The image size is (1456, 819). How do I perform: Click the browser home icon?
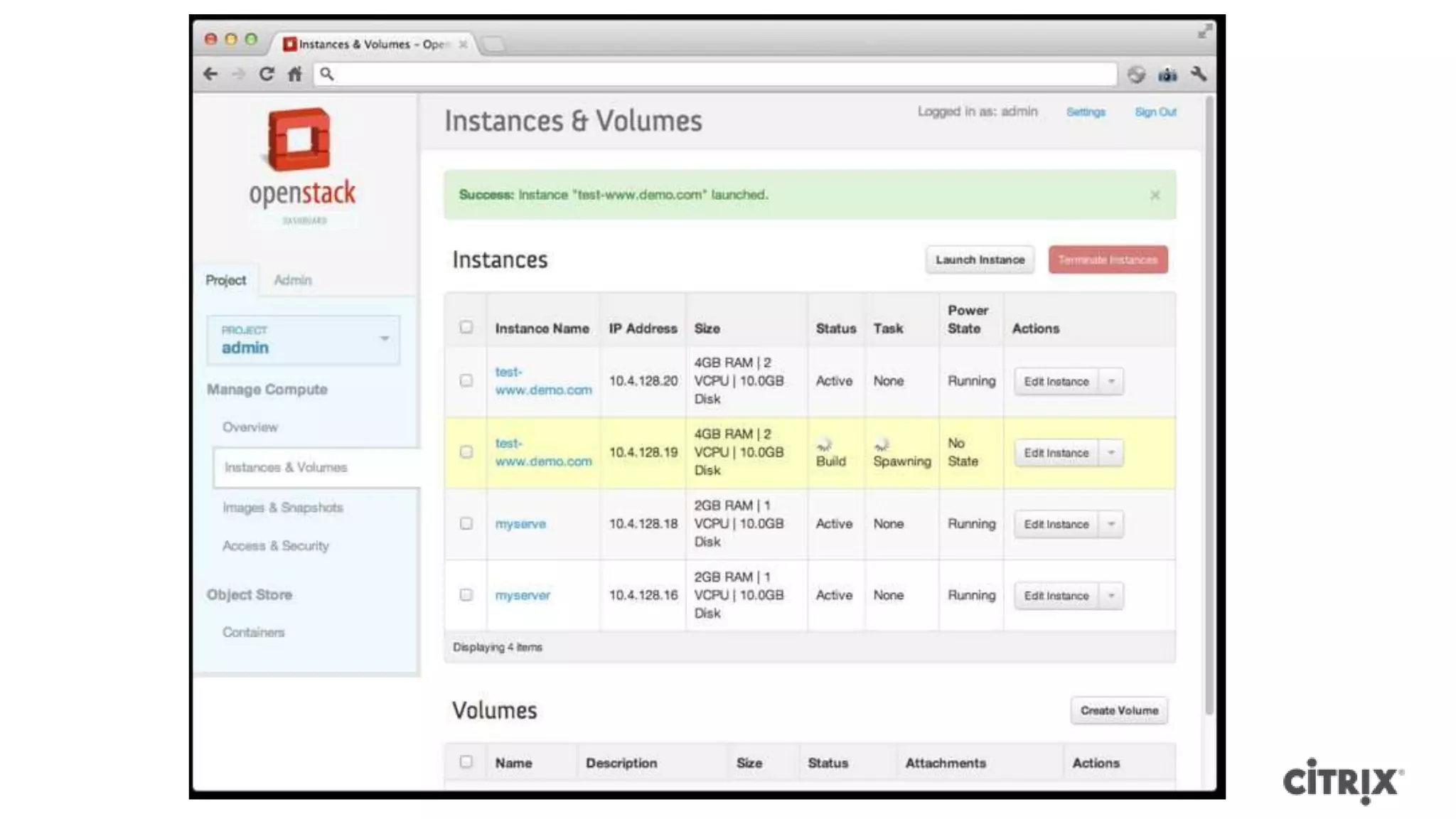(x=295, y=74)
